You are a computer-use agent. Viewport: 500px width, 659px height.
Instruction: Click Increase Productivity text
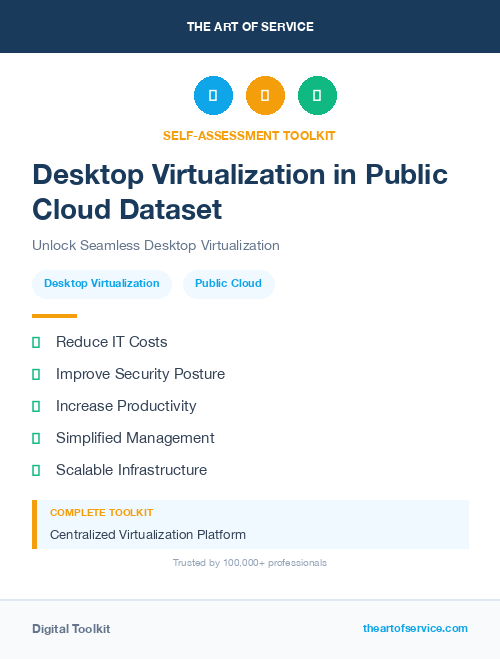[126, 406]
